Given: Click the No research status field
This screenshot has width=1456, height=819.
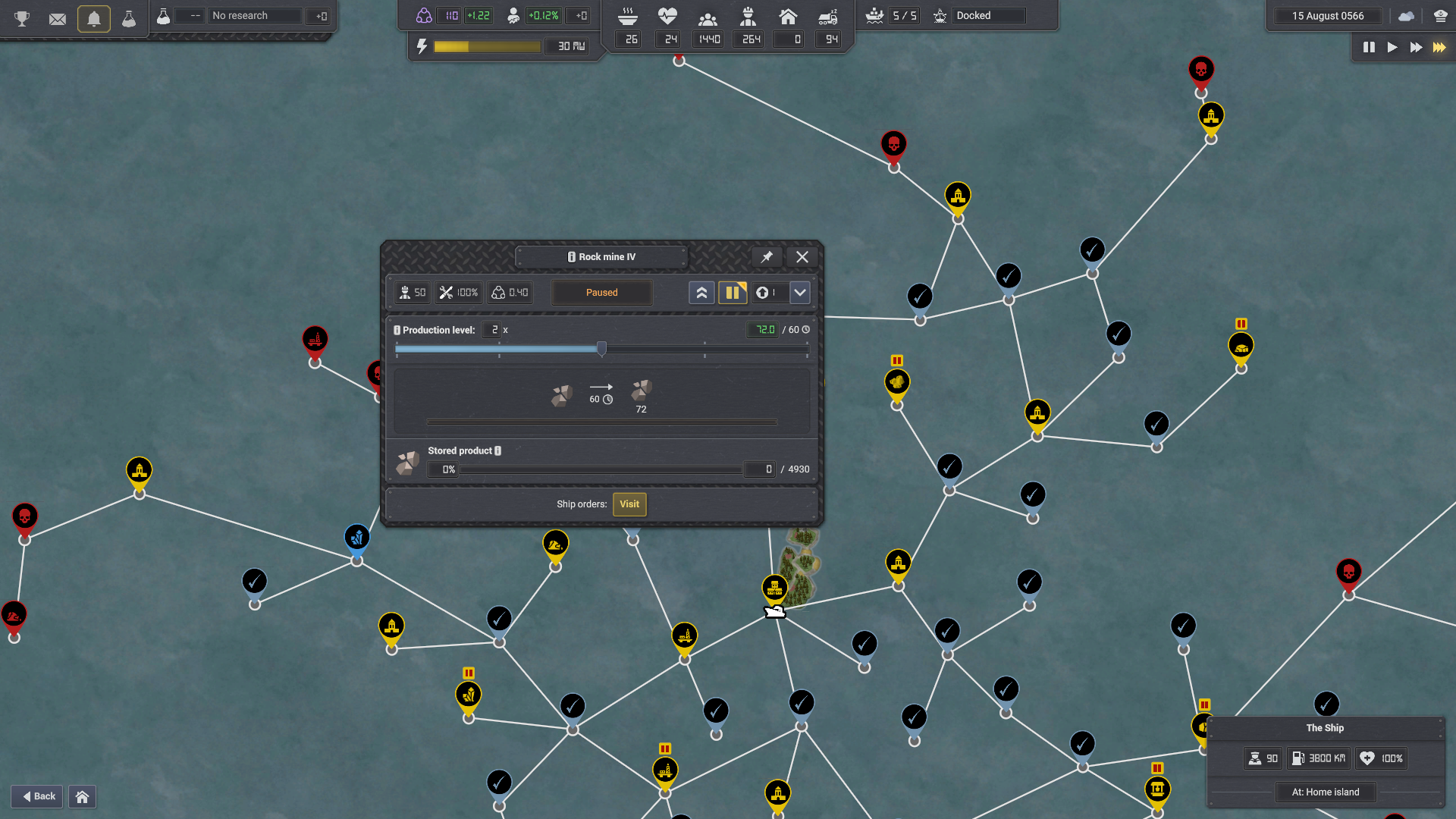Looking at the screenshot, I should tap(256, 15).
